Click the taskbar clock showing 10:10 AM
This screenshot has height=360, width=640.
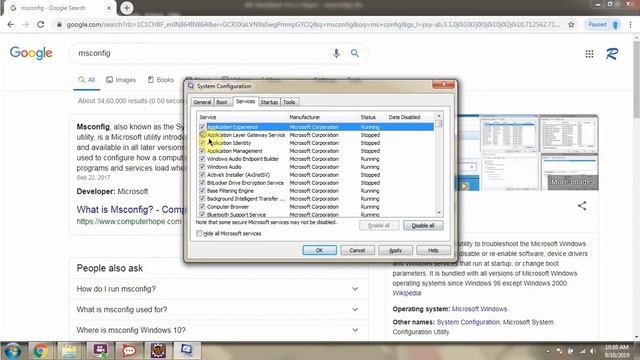(617, 351)
